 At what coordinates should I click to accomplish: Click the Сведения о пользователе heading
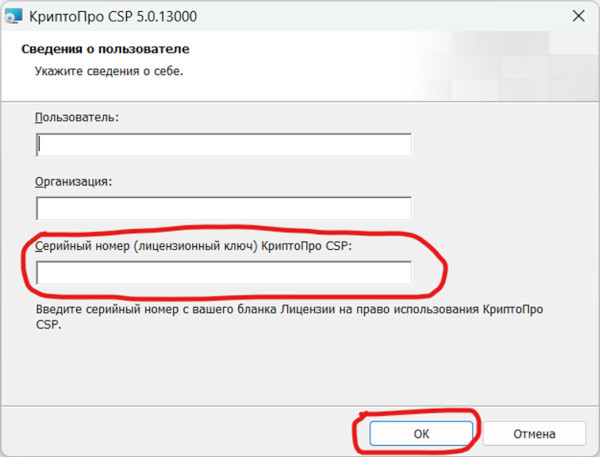pyautogui.click(x=105, y=49)
